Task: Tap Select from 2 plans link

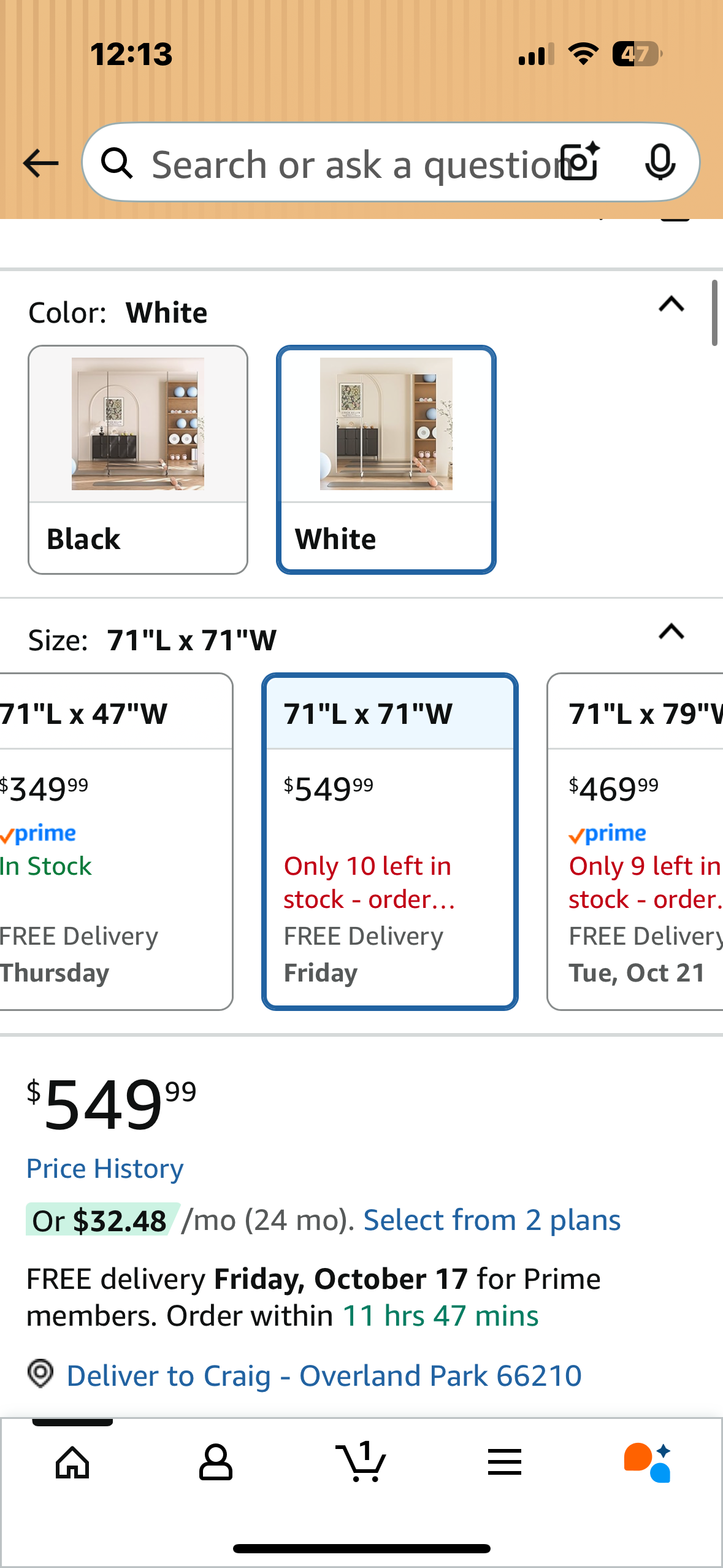Action: point(492,1220)
